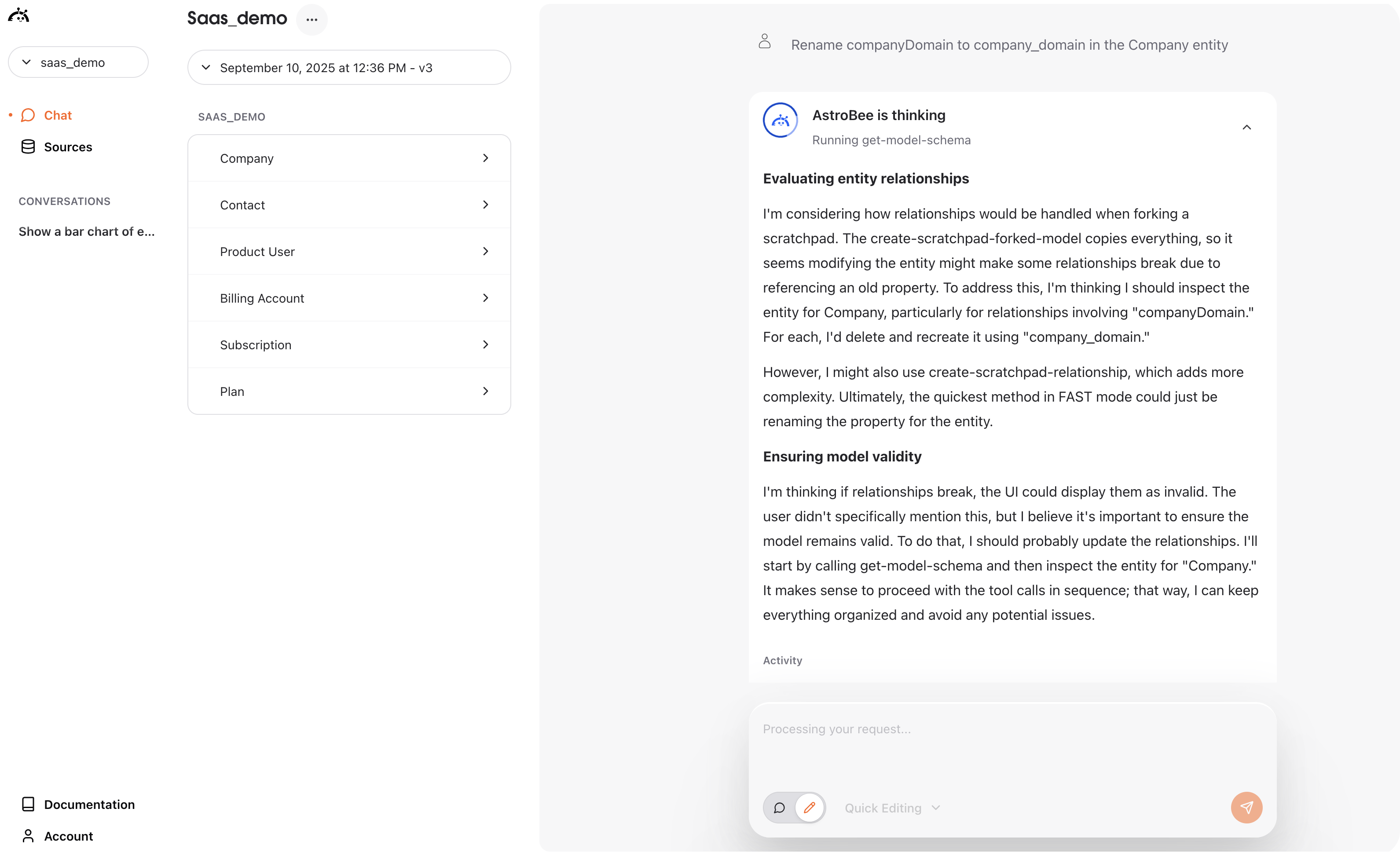Click the 'Running get-model-schema' status text
Screen dimensions: 1400x856
[x=891, y=140]
